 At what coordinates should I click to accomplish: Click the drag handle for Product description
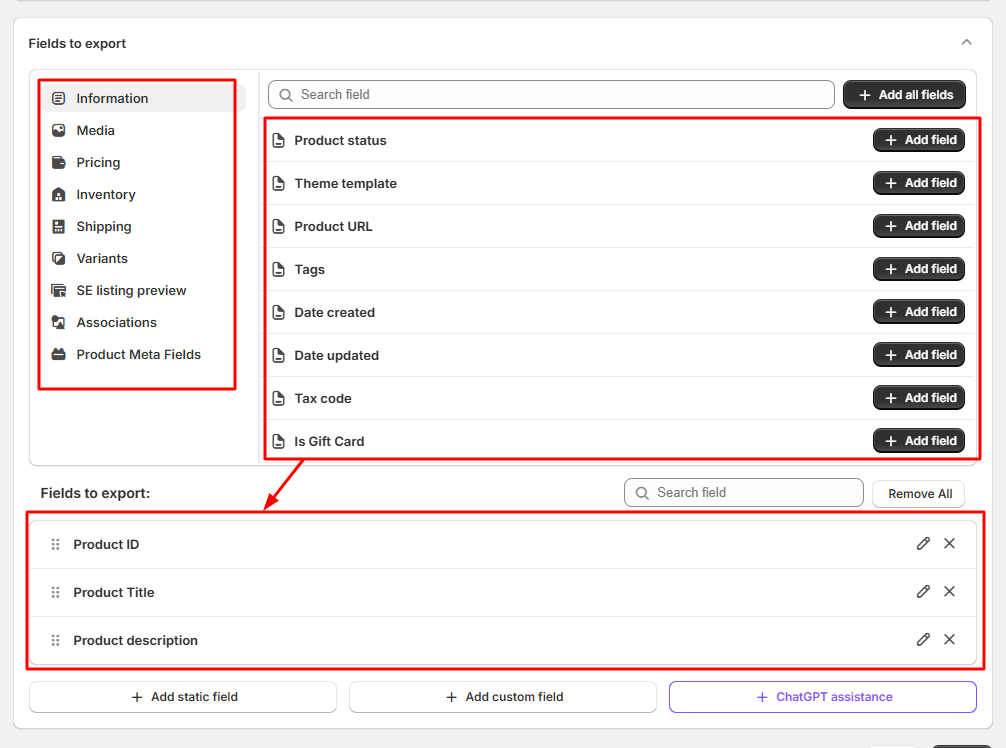(56, 640)
